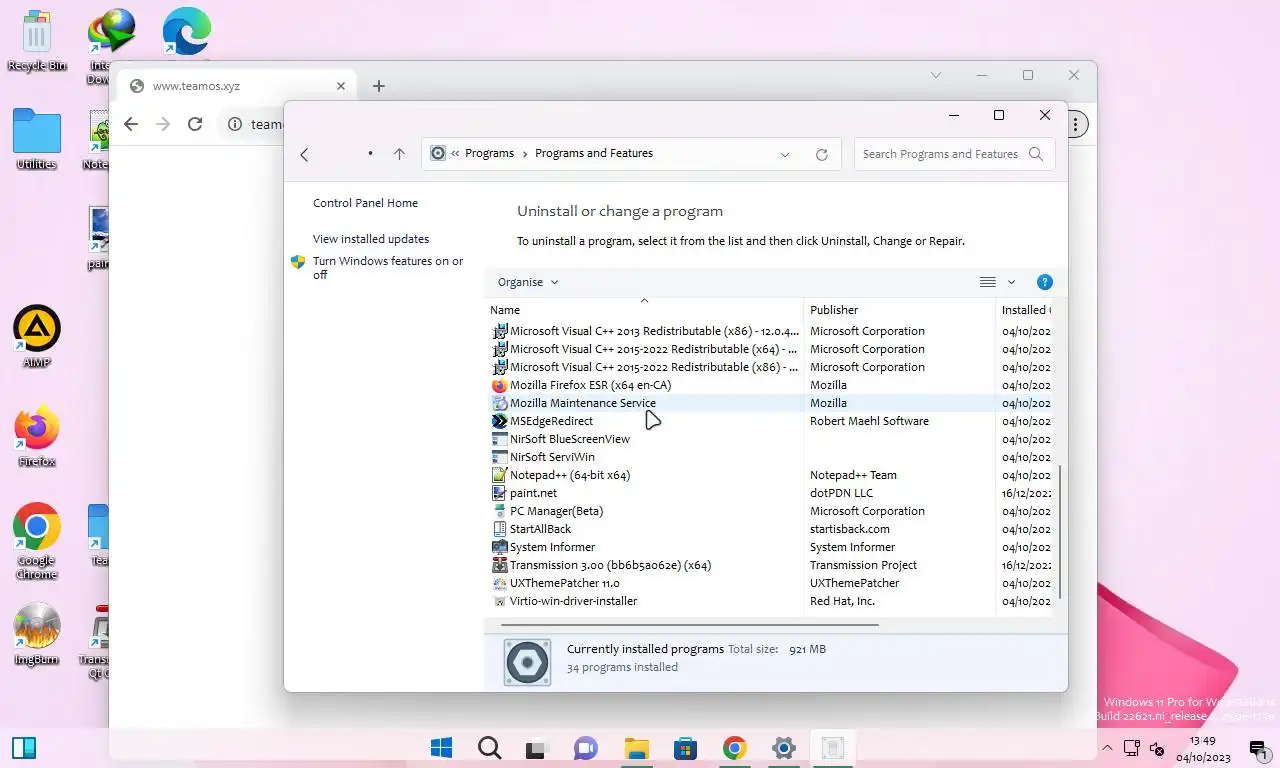Select the 'Transmission Project' publisher cell
Image resolution: width=1280 pixels, height=768 pixels.
pyautogui.click(x=863, y=565)
